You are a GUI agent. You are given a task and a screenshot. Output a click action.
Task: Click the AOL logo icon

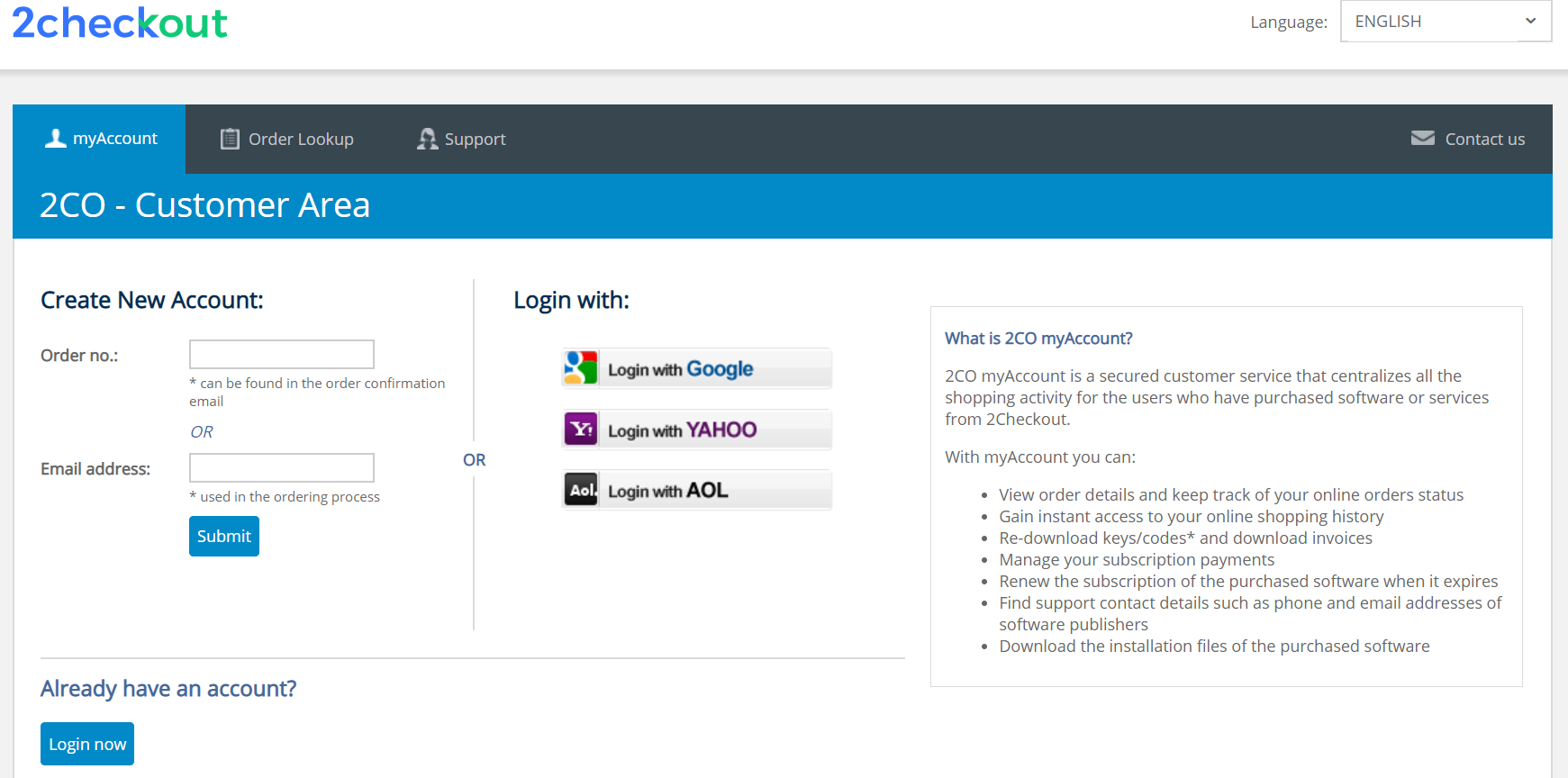(581, 490)
